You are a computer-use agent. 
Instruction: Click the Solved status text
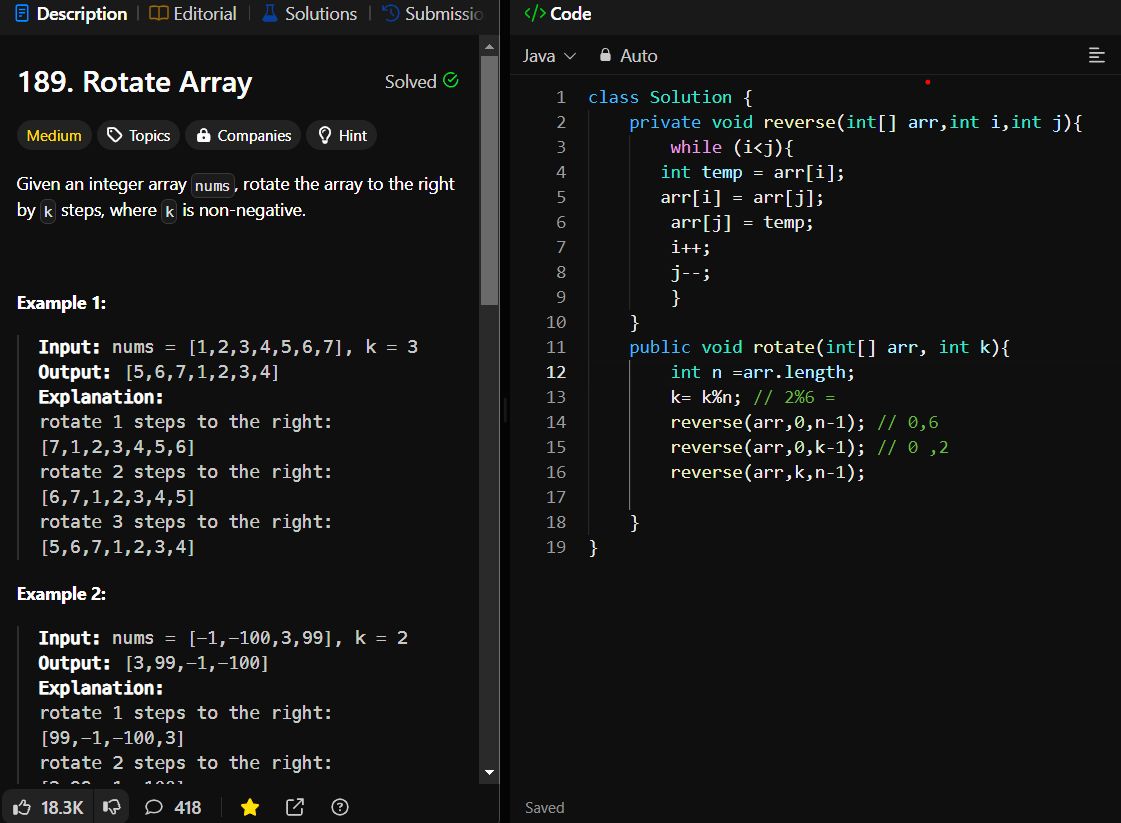coord(410,82)
